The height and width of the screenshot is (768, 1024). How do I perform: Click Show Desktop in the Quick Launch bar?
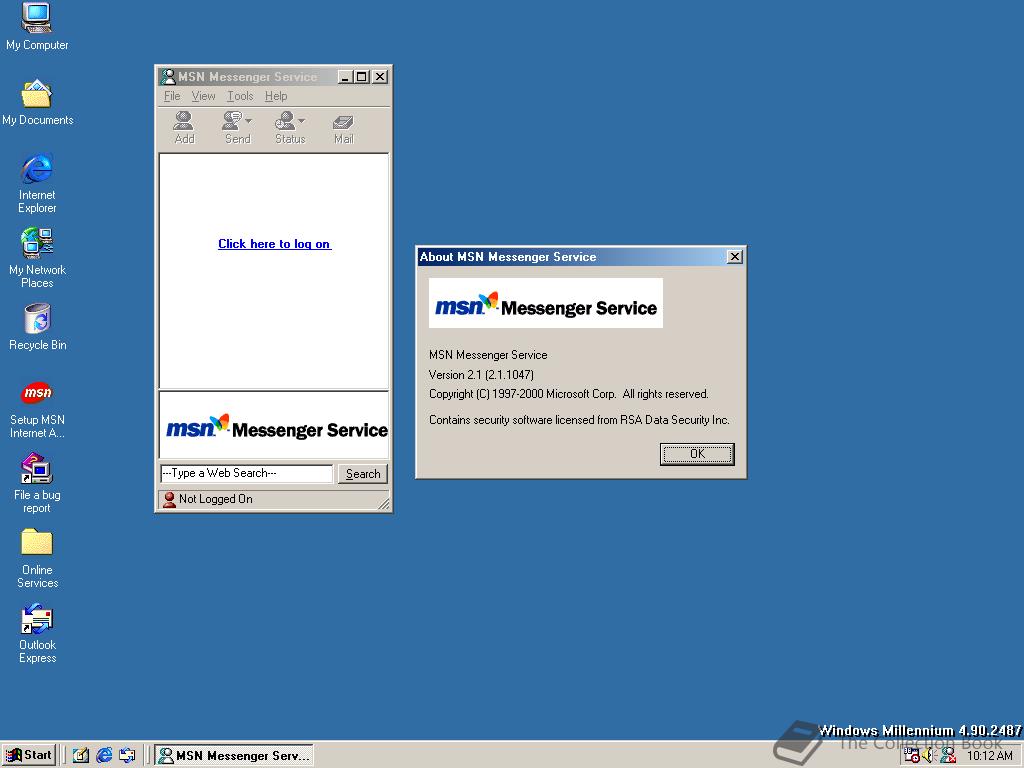click(x=80, y=756)
